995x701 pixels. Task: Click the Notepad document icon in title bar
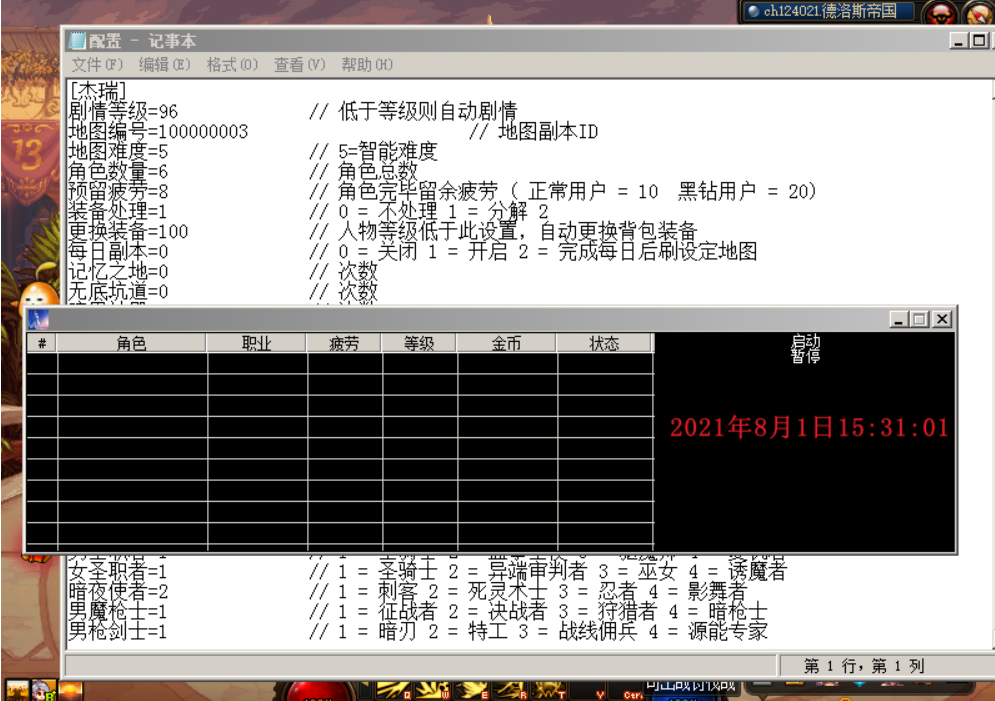pyautogui.click(x=77, y=41)
